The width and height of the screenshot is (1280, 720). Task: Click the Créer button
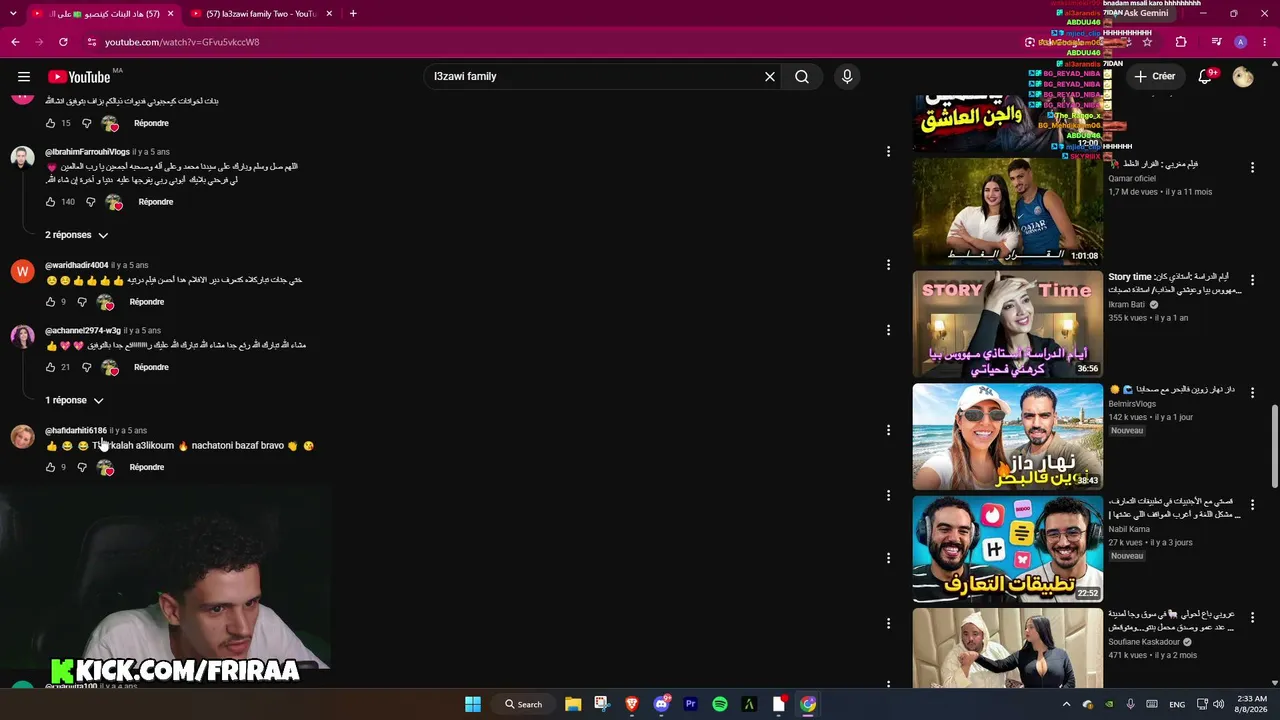pos(1155,77)
